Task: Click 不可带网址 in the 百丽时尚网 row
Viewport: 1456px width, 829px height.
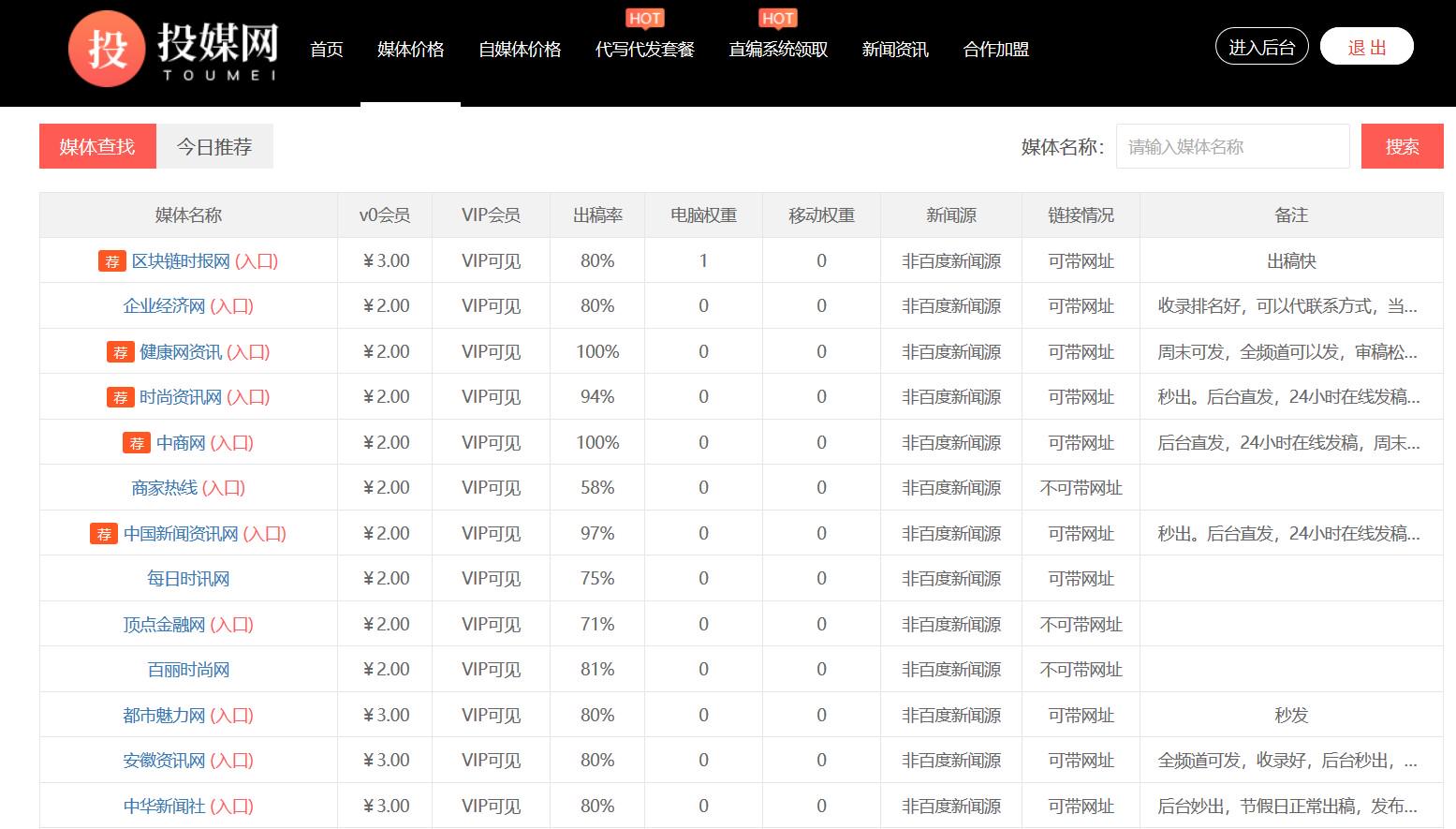Action: 1081,670
